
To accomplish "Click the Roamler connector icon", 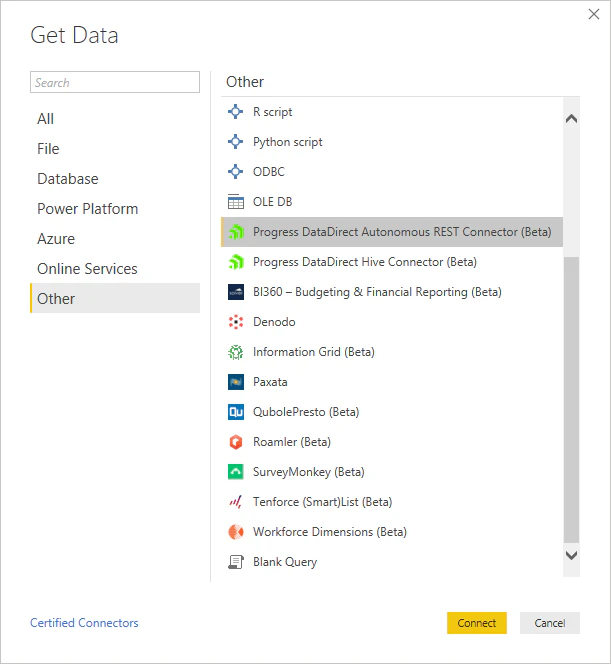I will [236, 442].
